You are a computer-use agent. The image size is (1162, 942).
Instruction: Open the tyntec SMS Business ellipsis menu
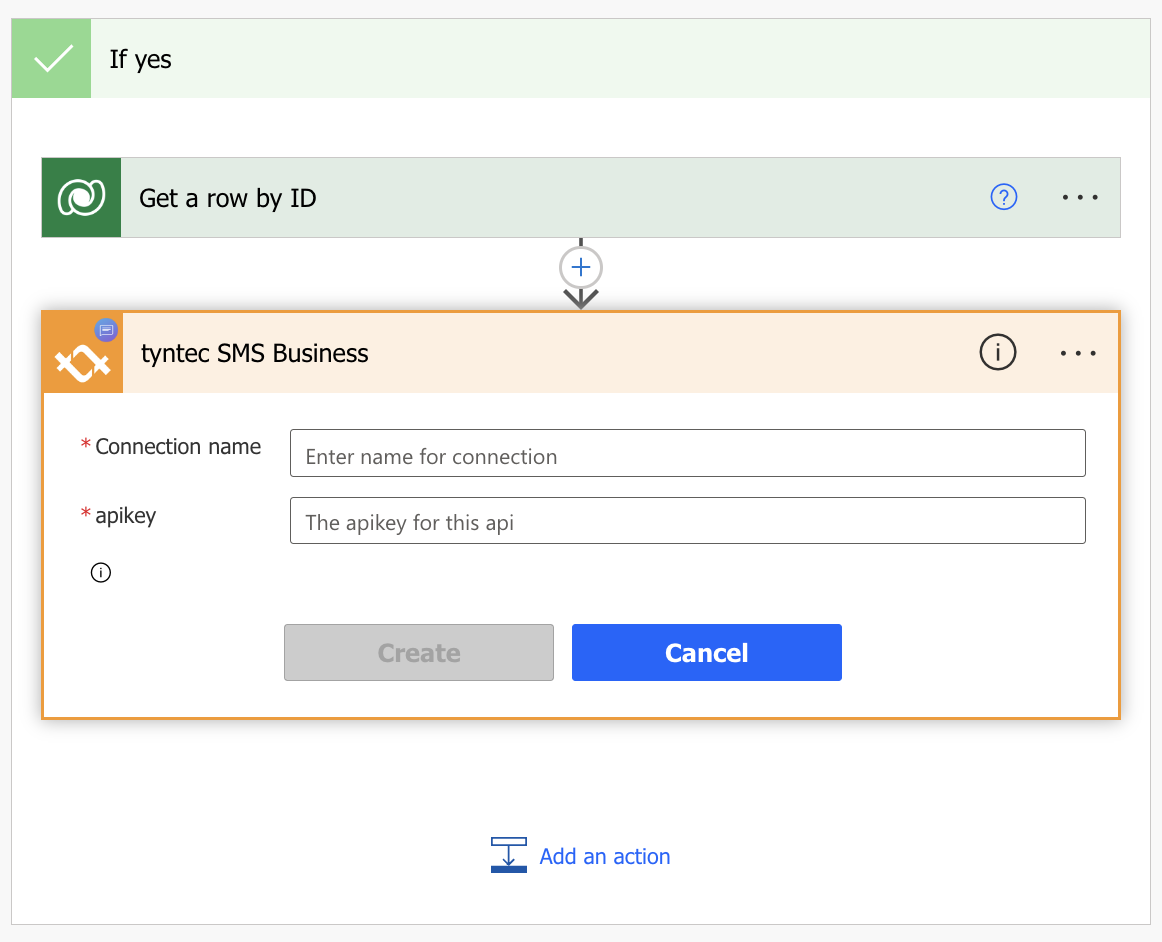(x=1078, y=353)
